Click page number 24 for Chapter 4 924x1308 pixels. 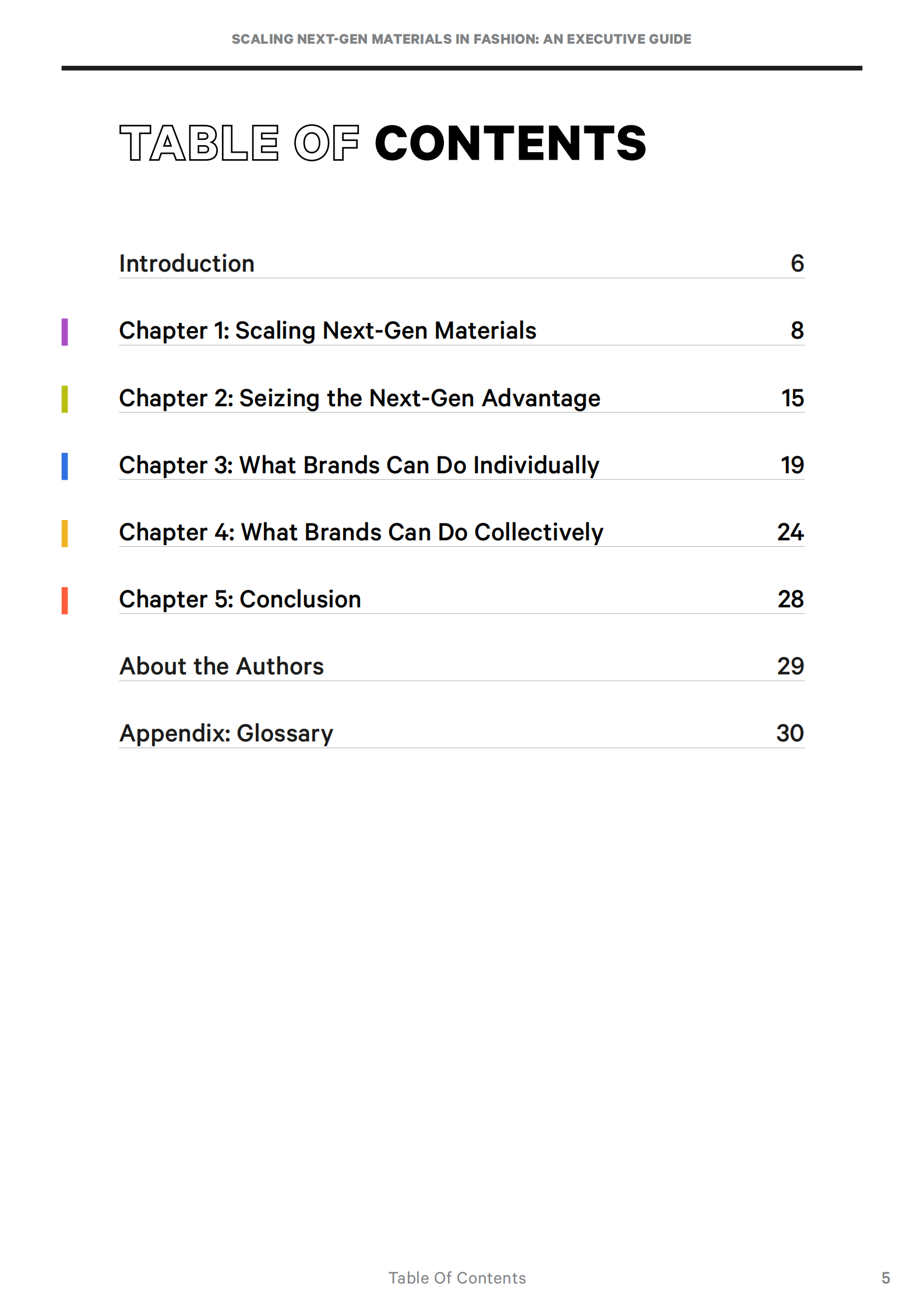pyautogui.click(x=791, y=532)
